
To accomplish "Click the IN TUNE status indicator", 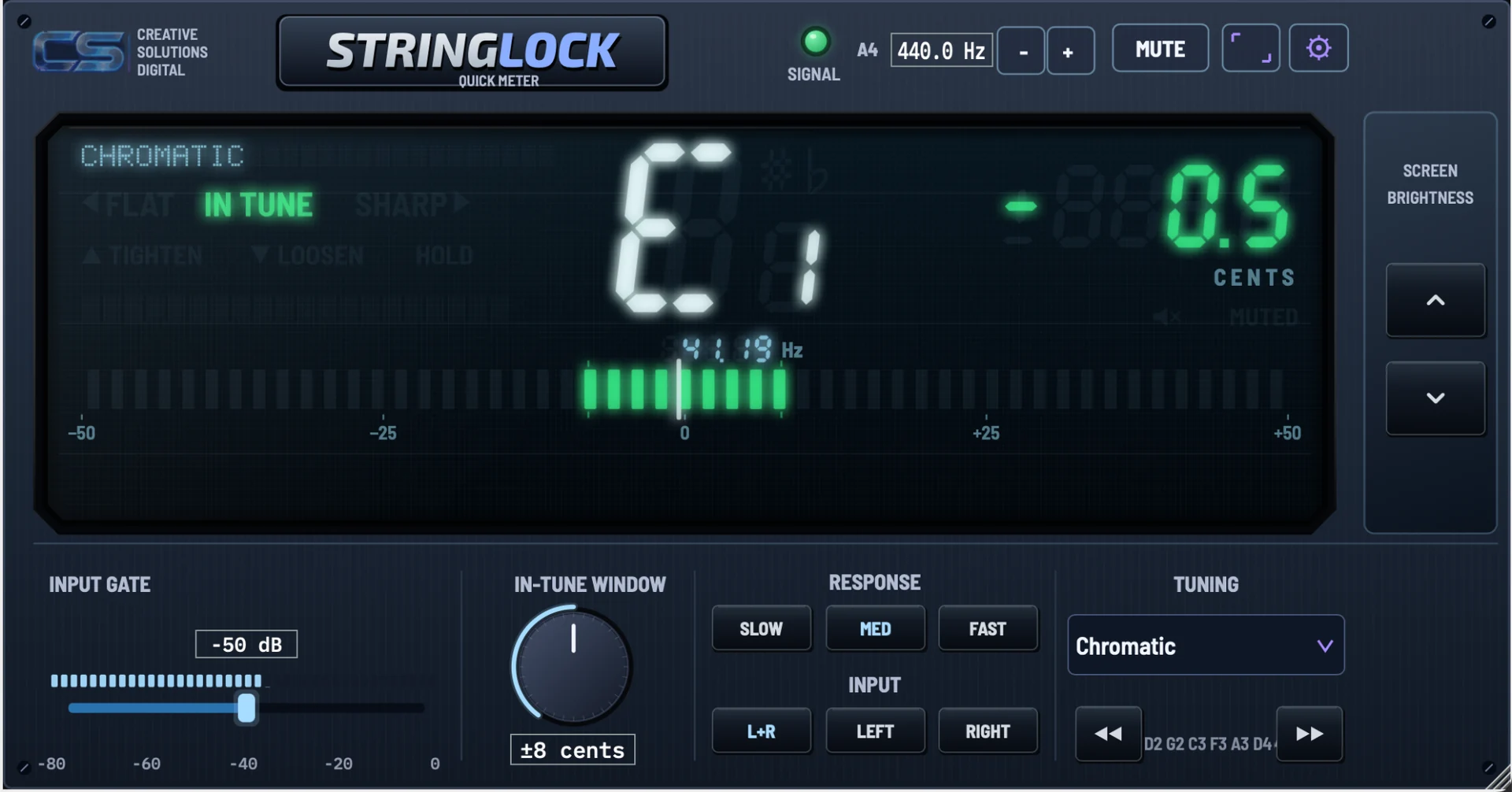I will (x=258, y=205).
